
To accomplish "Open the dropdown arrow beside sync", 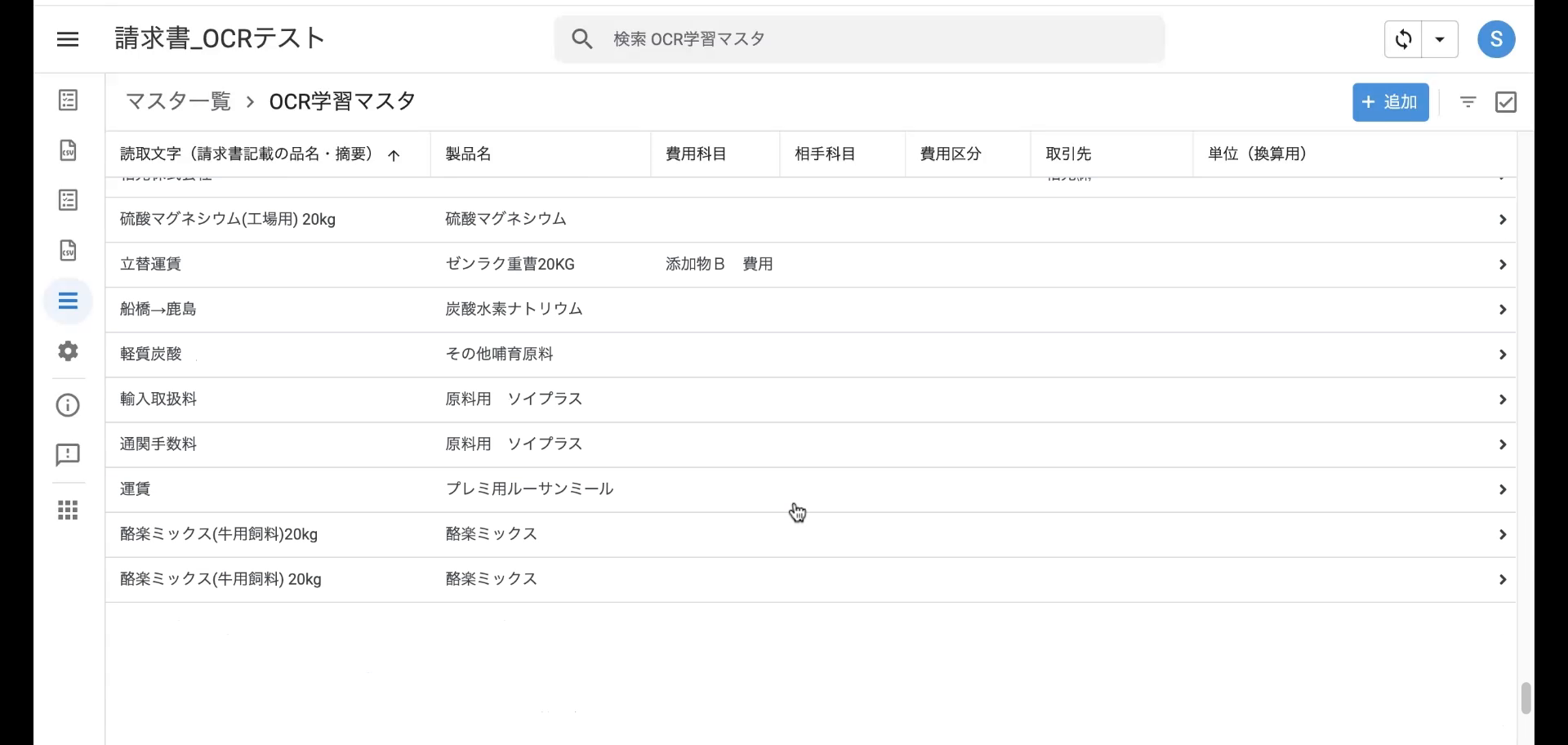I will (1440, 39).
